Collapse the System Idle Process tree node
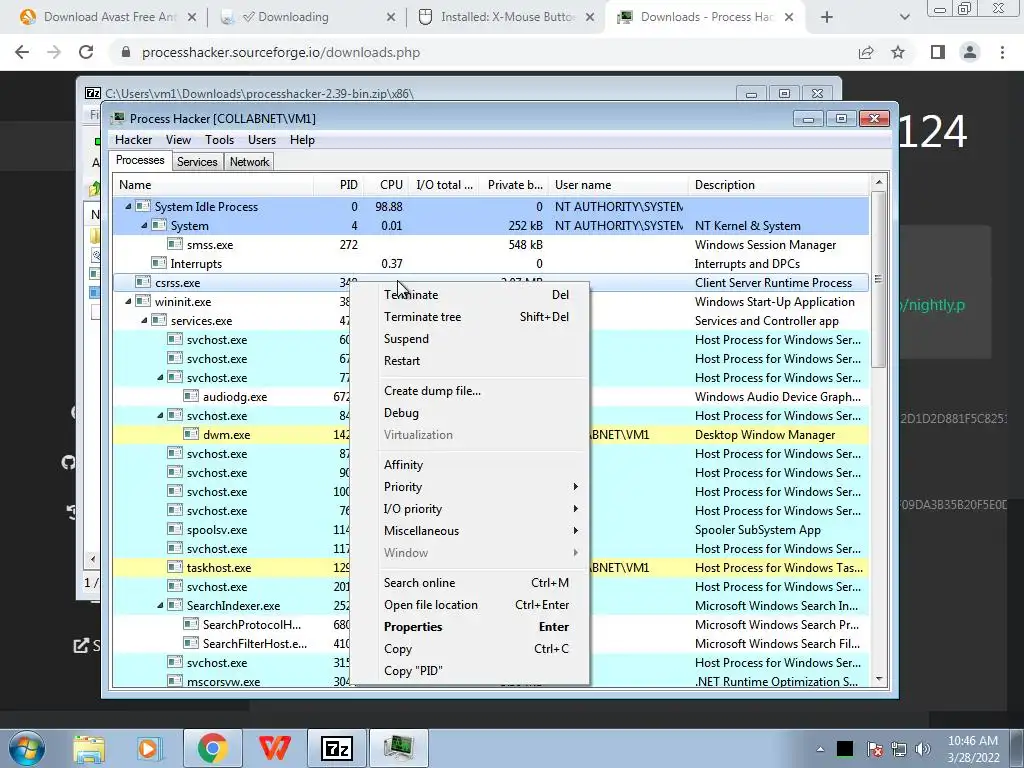This screenshot has width=1024, height=768. click(129, 206)
